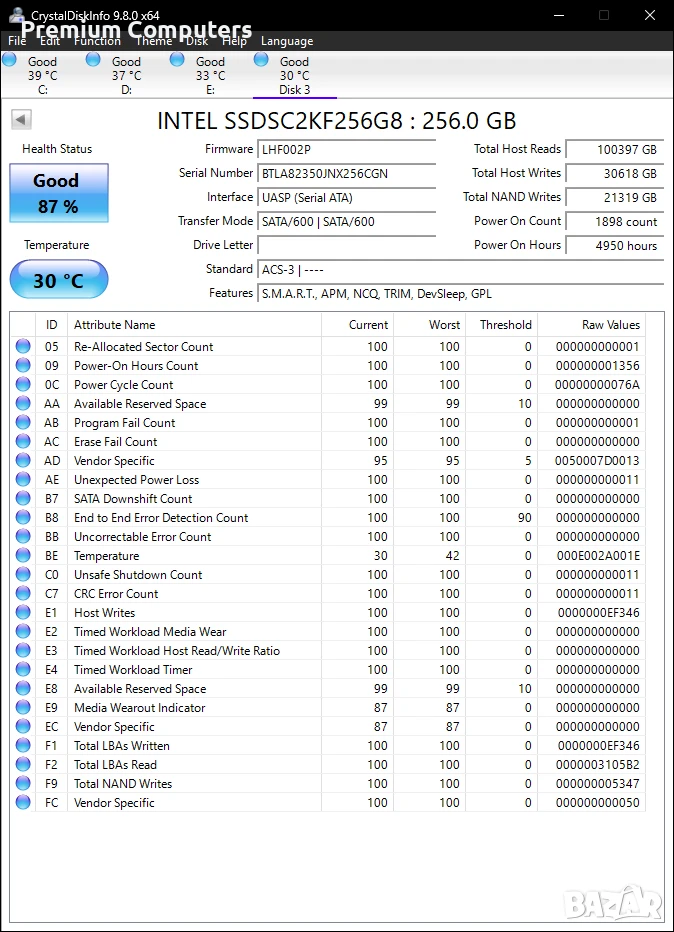Image resolution: width=674 pixels, height=932 pixels.
Task: Click status orb for AA Available Reserved Space
Action: tap(23, 403)
